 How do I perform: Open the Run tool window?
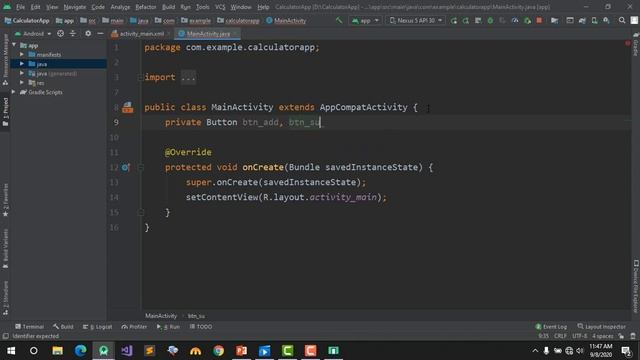pyautogui.click(x=168, y=327)
